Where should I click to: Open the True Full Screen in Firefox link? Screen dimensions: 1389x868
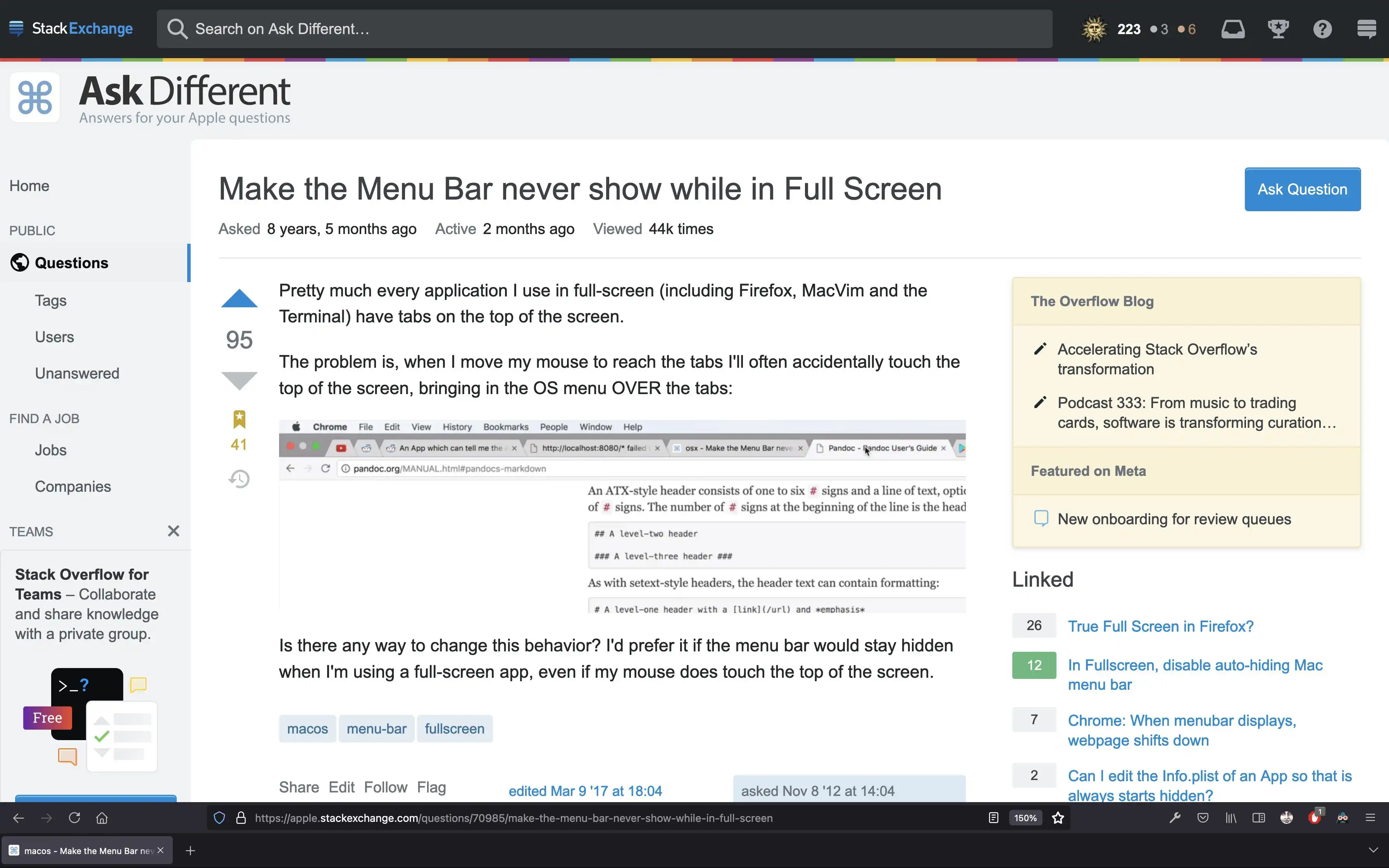coord(1160,626)
